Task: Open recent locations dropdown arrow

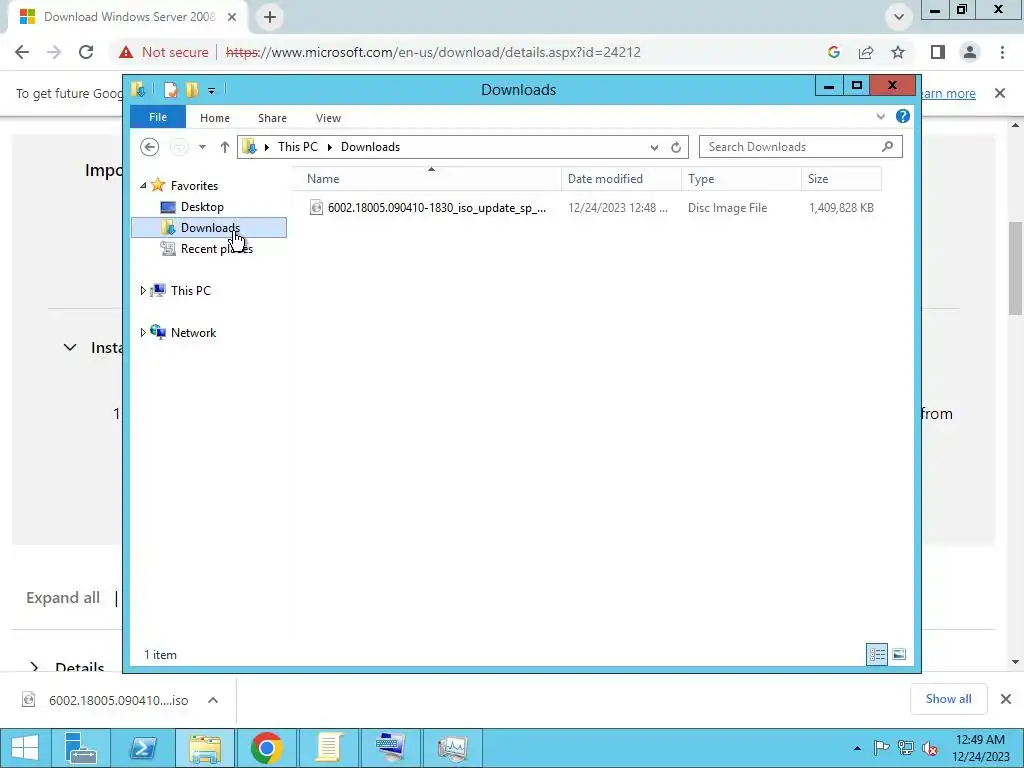Action: coord(202,147)
